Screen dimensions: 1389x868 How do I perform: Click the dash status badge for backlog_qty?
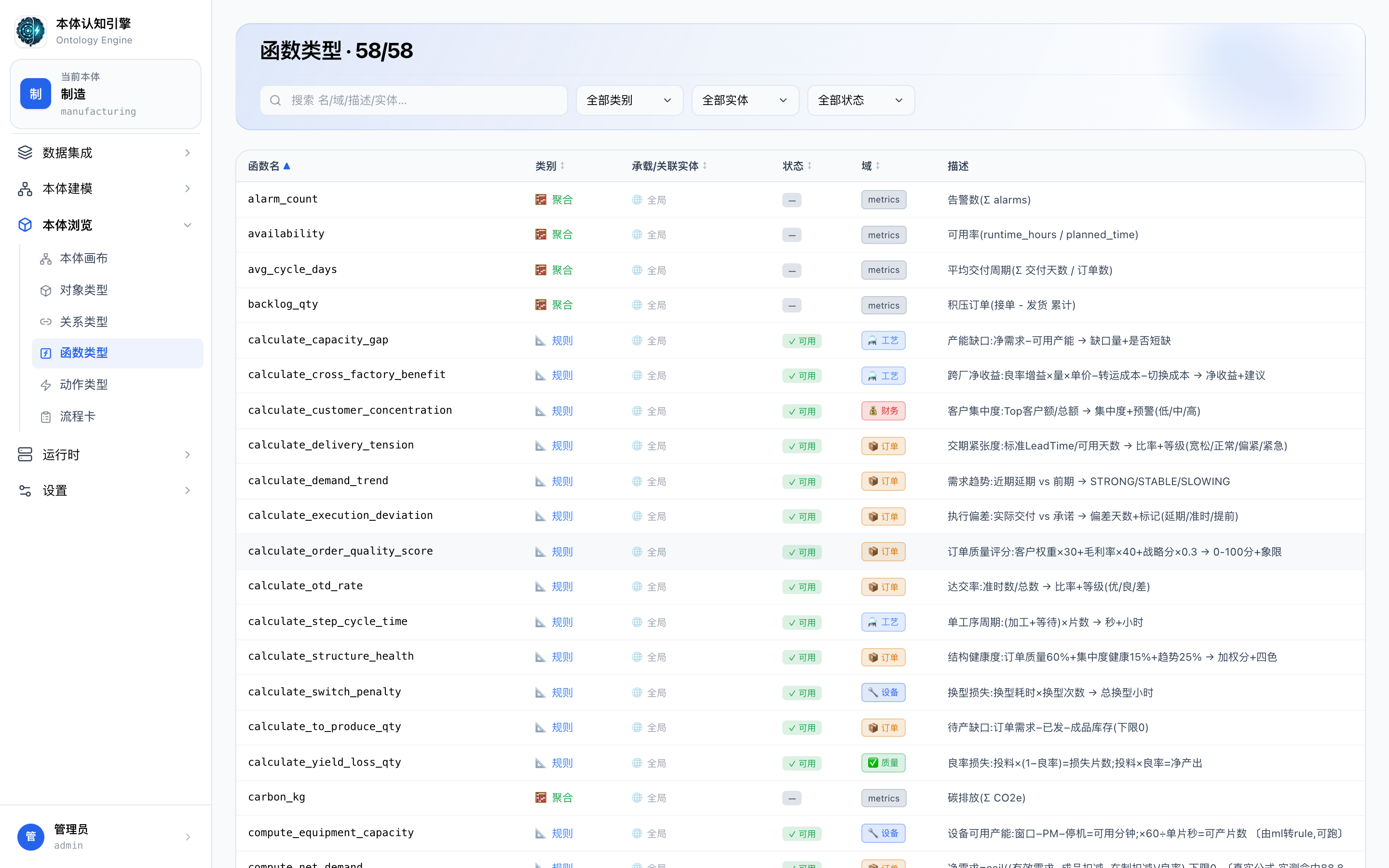(792, 305)
